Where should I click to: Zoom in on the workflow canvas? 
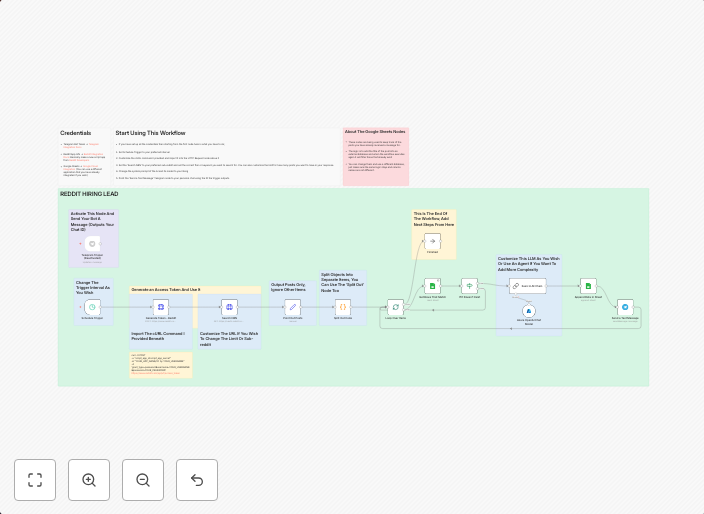pos(89,480)
